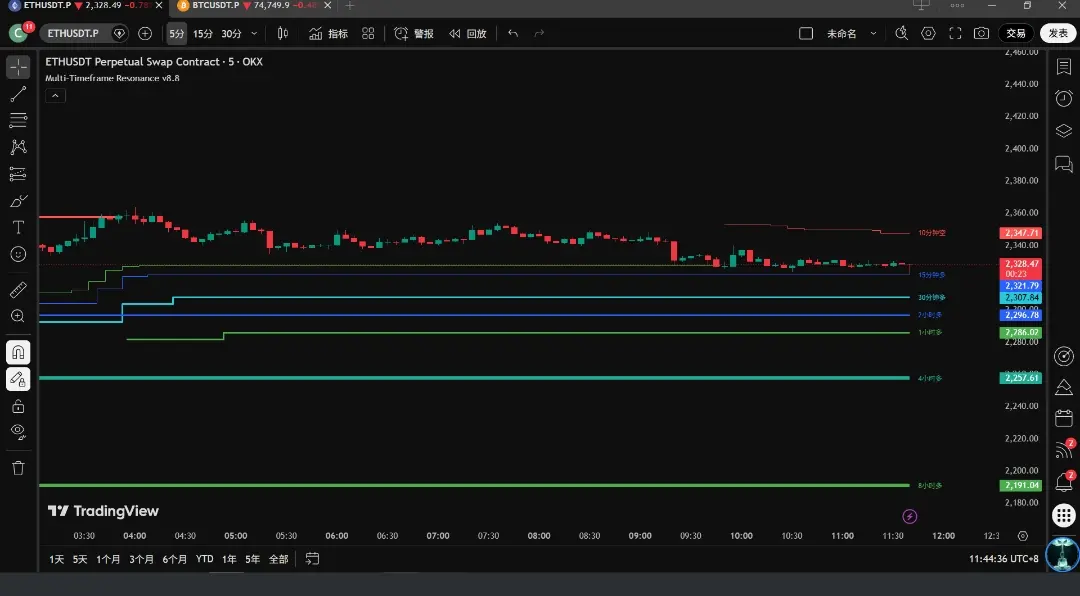Screen dimensions: 1080x596
Task: Open the calendar panel
Action: click(x=1063, y=418)
